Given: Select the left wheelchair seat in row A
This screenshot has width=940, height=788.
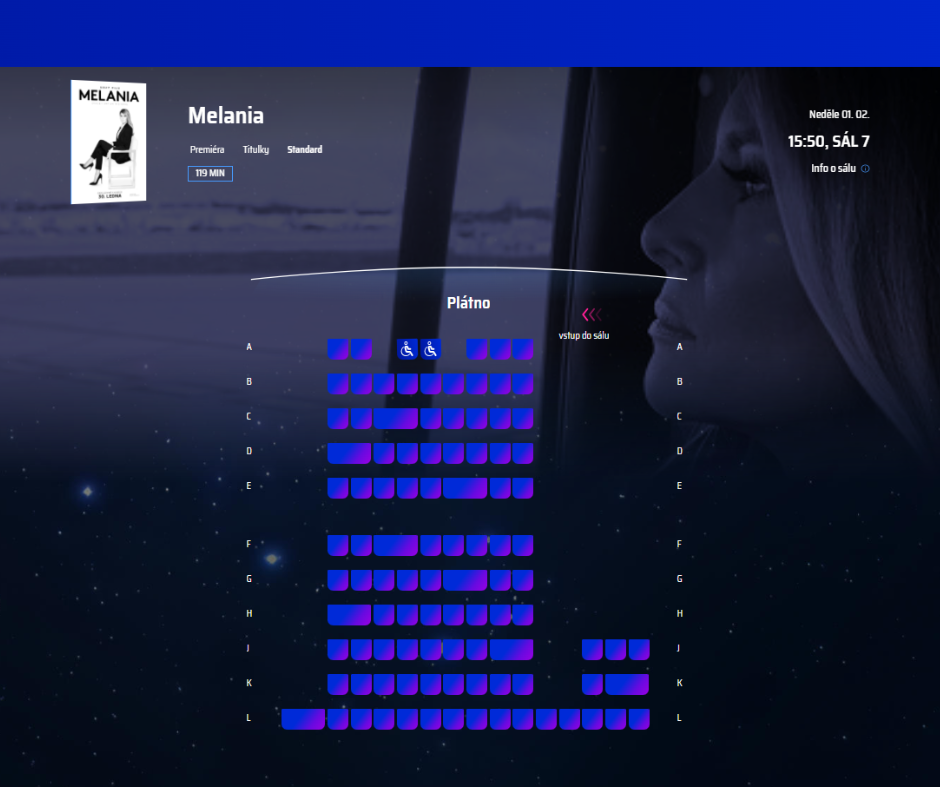Looking at the screenshot, I should 407,349.
